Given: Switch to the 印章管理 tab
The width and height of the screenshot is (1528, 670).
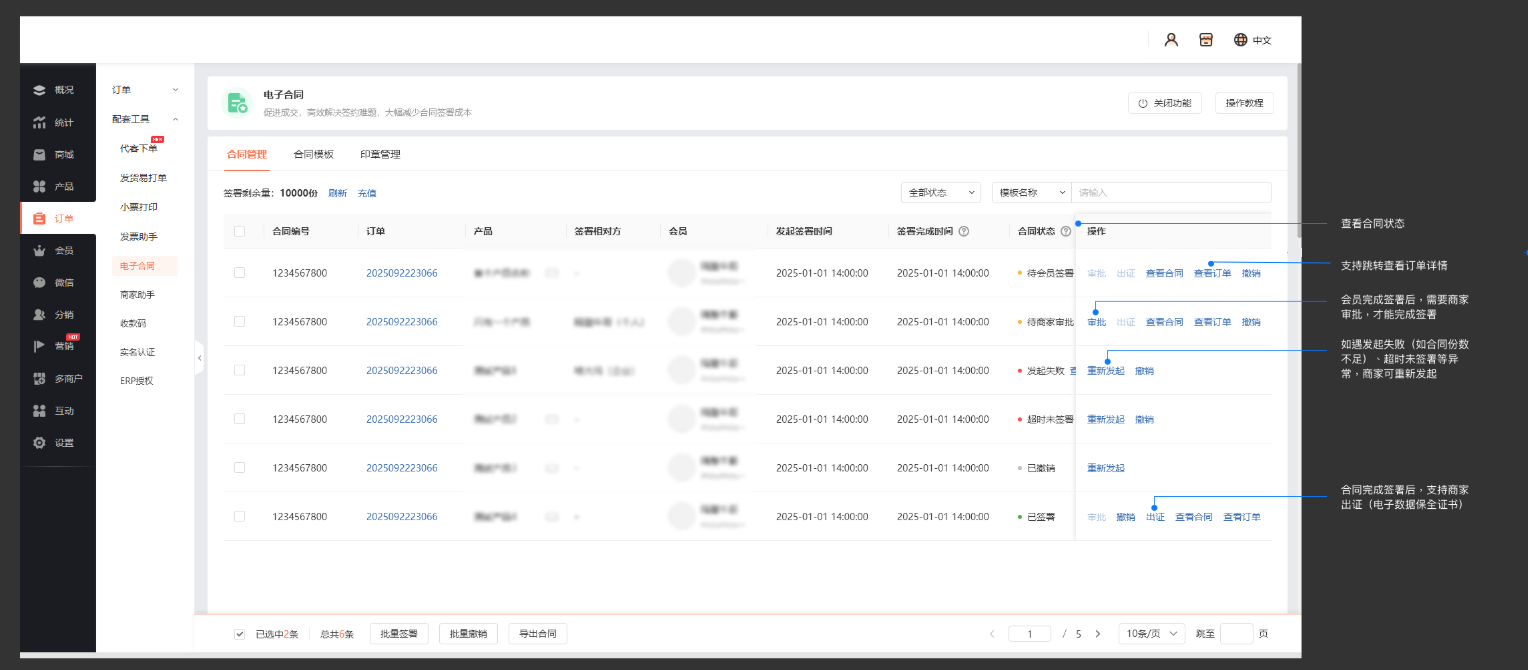Looking at the screenshot, I should 380,155.
